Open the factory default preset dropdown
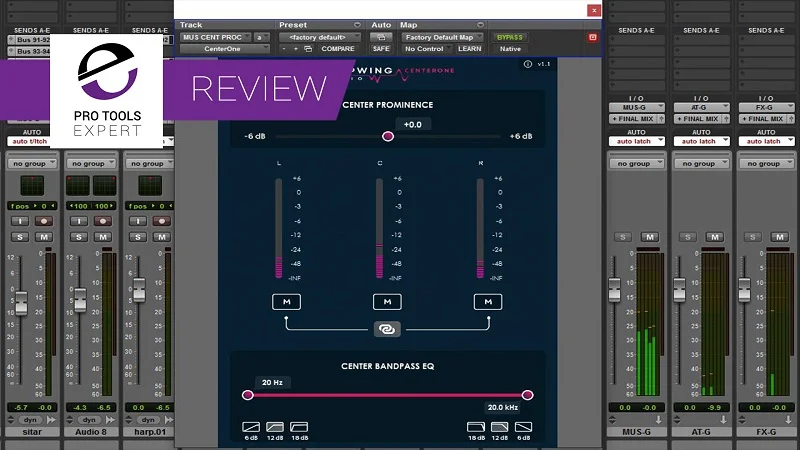The image size is (800, 450). click(x=320, y=37)
